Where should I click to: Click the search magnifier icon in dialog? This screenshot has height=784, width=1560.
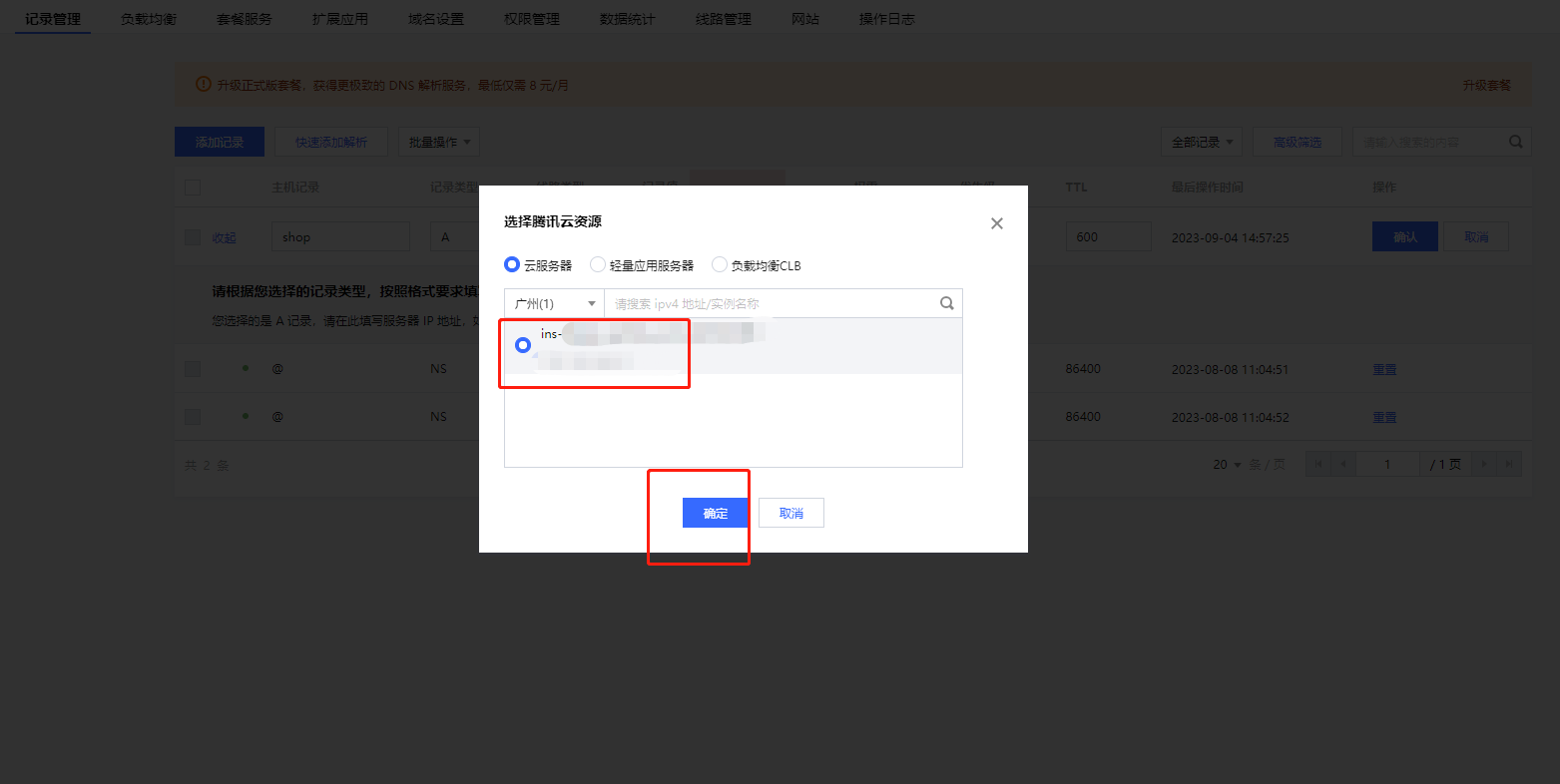point(946,303)
